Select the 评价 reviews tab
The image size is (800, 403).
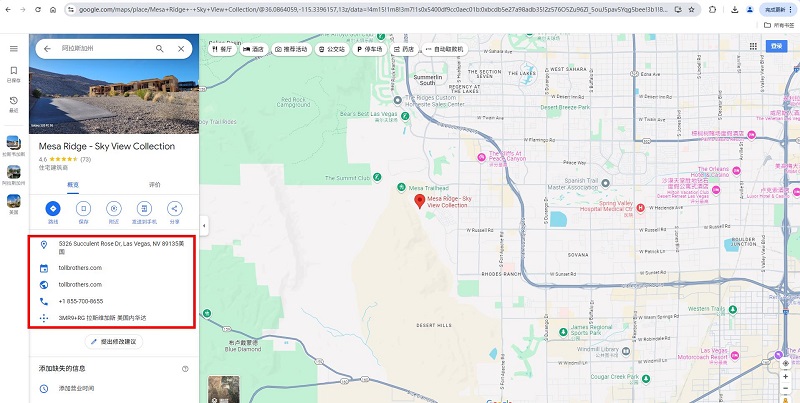(154, 185)
